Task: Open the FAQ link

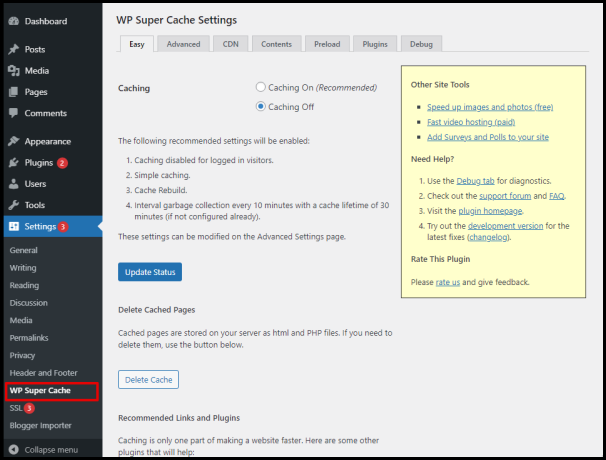Action: (557, 196)
